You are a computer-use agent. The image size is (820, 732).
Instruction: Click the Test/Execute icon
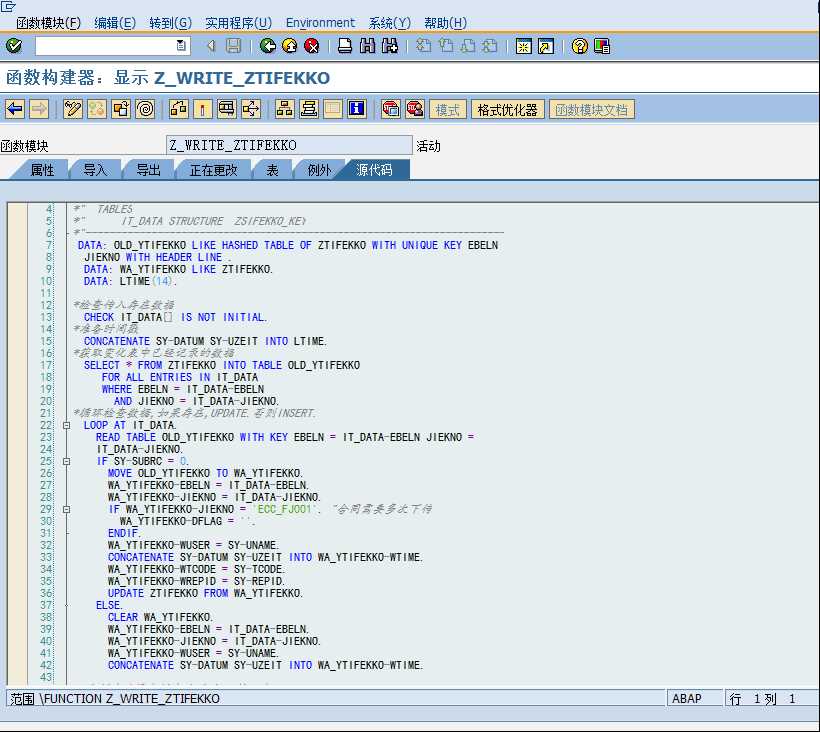[x=226, y=109]
